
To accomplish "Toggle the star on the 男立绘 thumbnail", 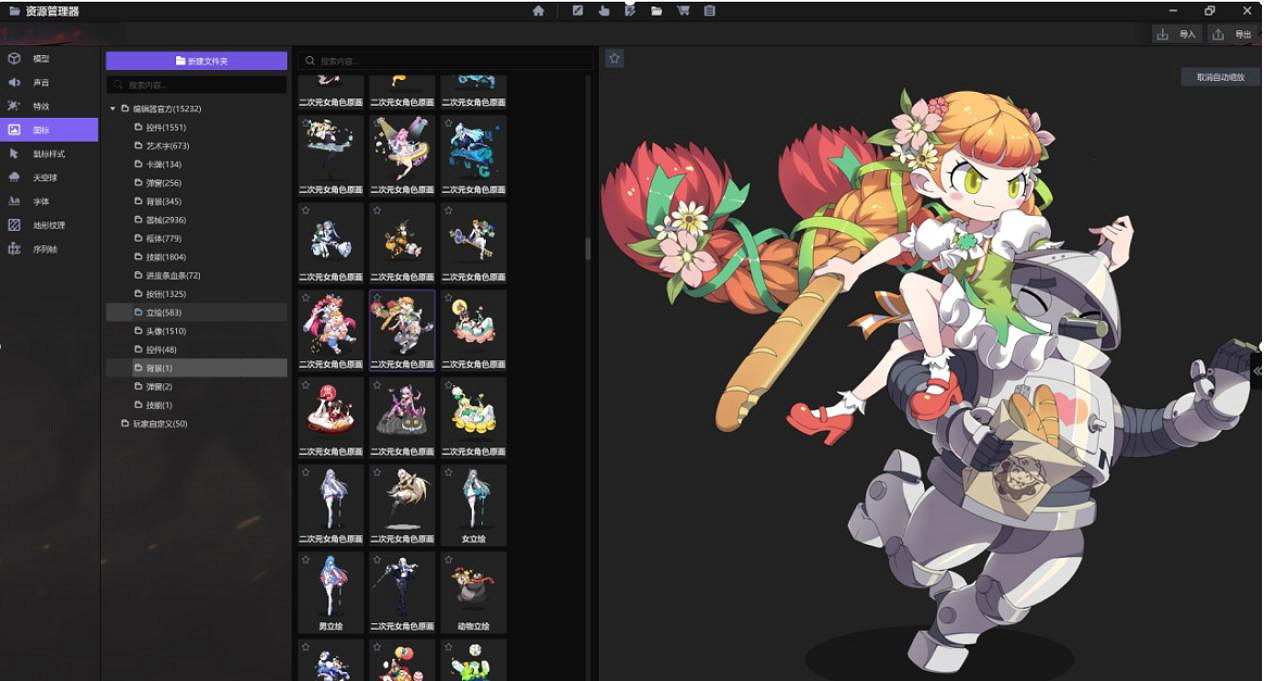I will pos(306,560).
